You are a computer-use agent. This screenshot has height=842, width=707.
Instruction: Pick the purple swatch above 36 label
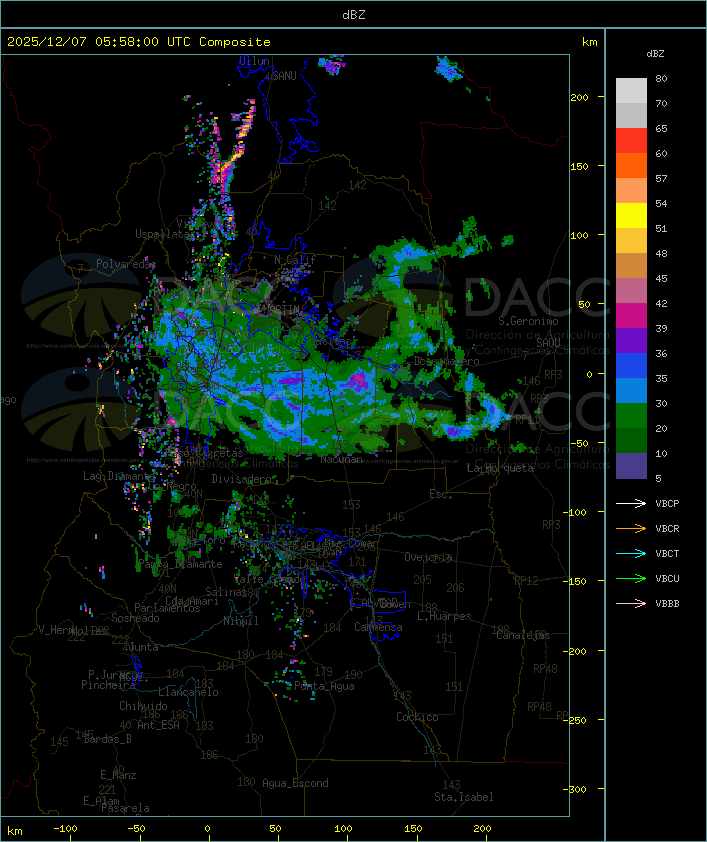tap(631, 340)
